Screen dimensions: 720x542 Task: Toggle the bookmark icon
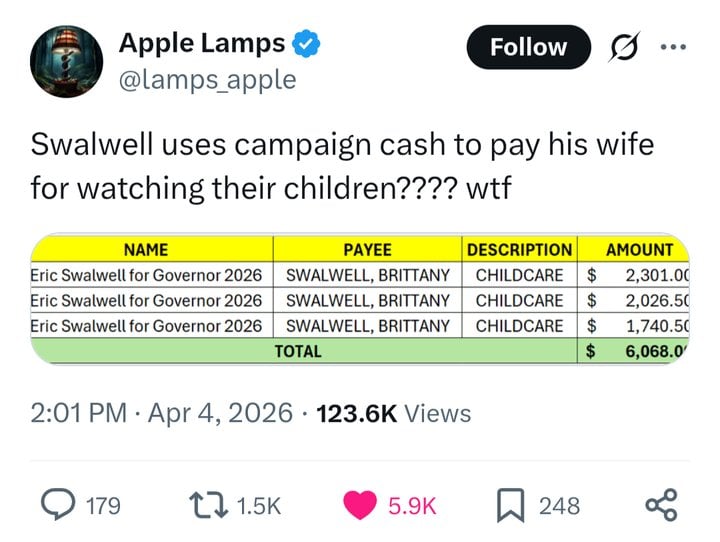[x=511, y=505]
